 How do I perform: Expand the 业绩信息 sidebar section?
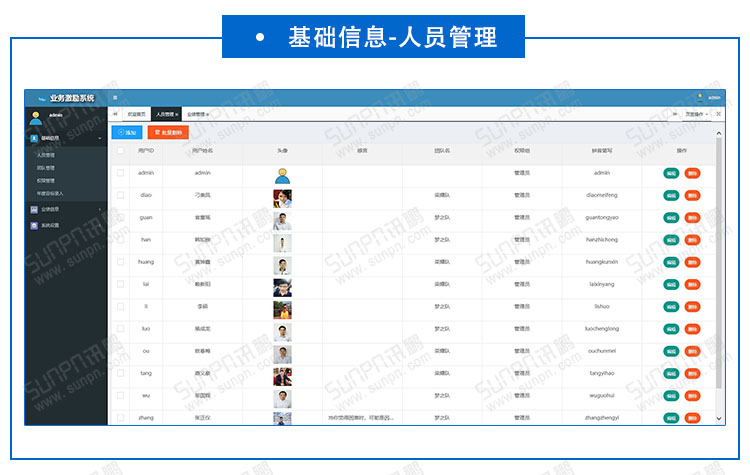tap(99, 209)
